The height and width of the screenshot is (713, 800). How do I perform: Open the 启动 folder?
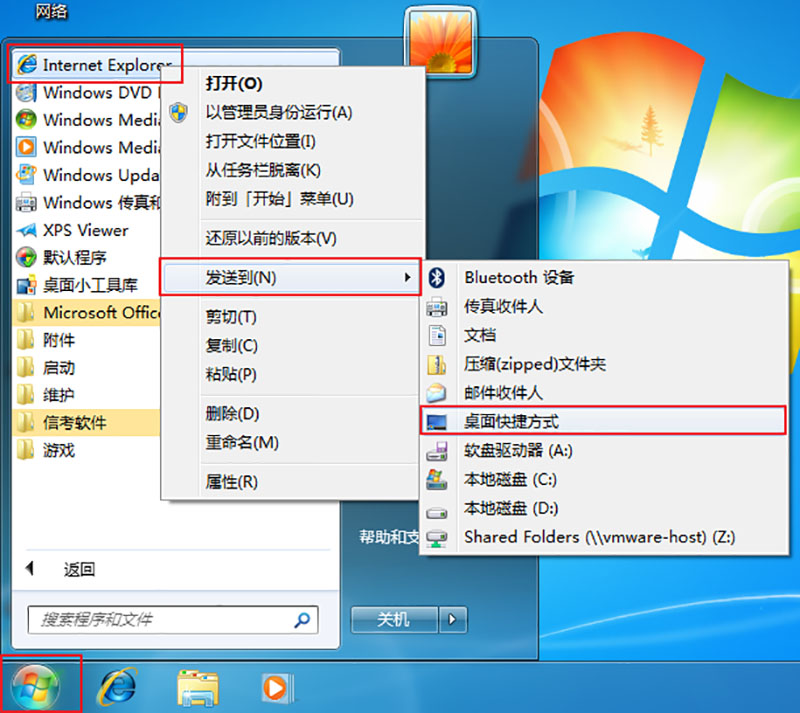87,367
